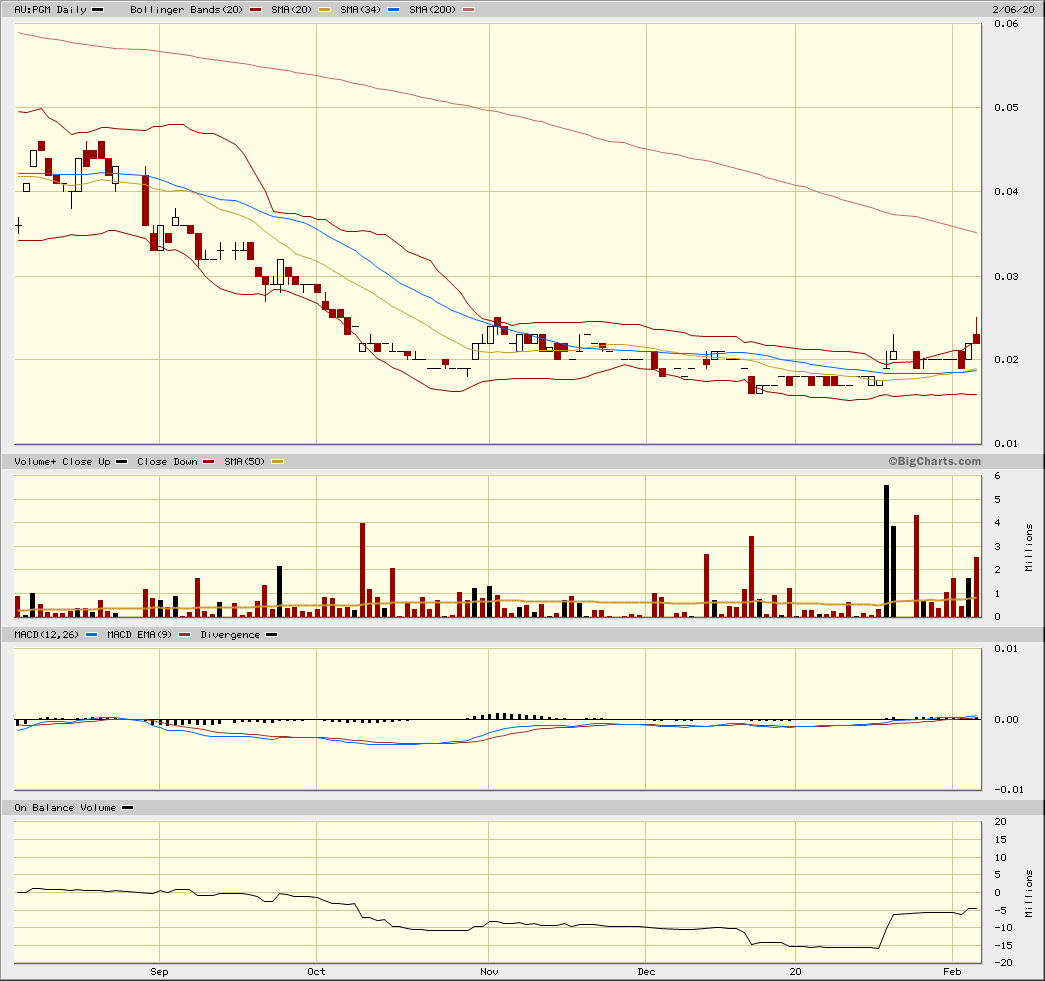
Task: Click the SMA(34) legend label
Action: tap(361, 10)
